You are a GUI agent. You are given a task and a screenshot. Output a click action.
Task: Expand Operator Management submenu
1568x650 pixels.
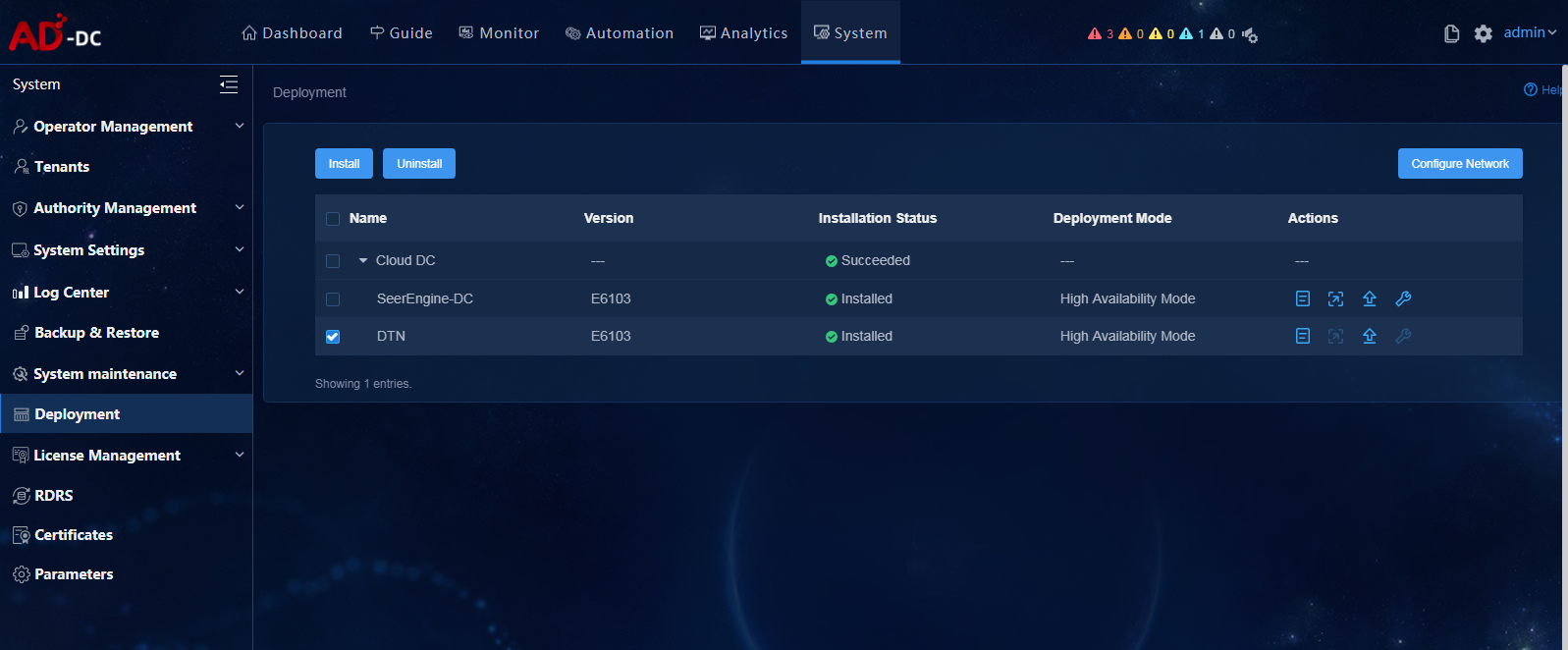(240, 126)
